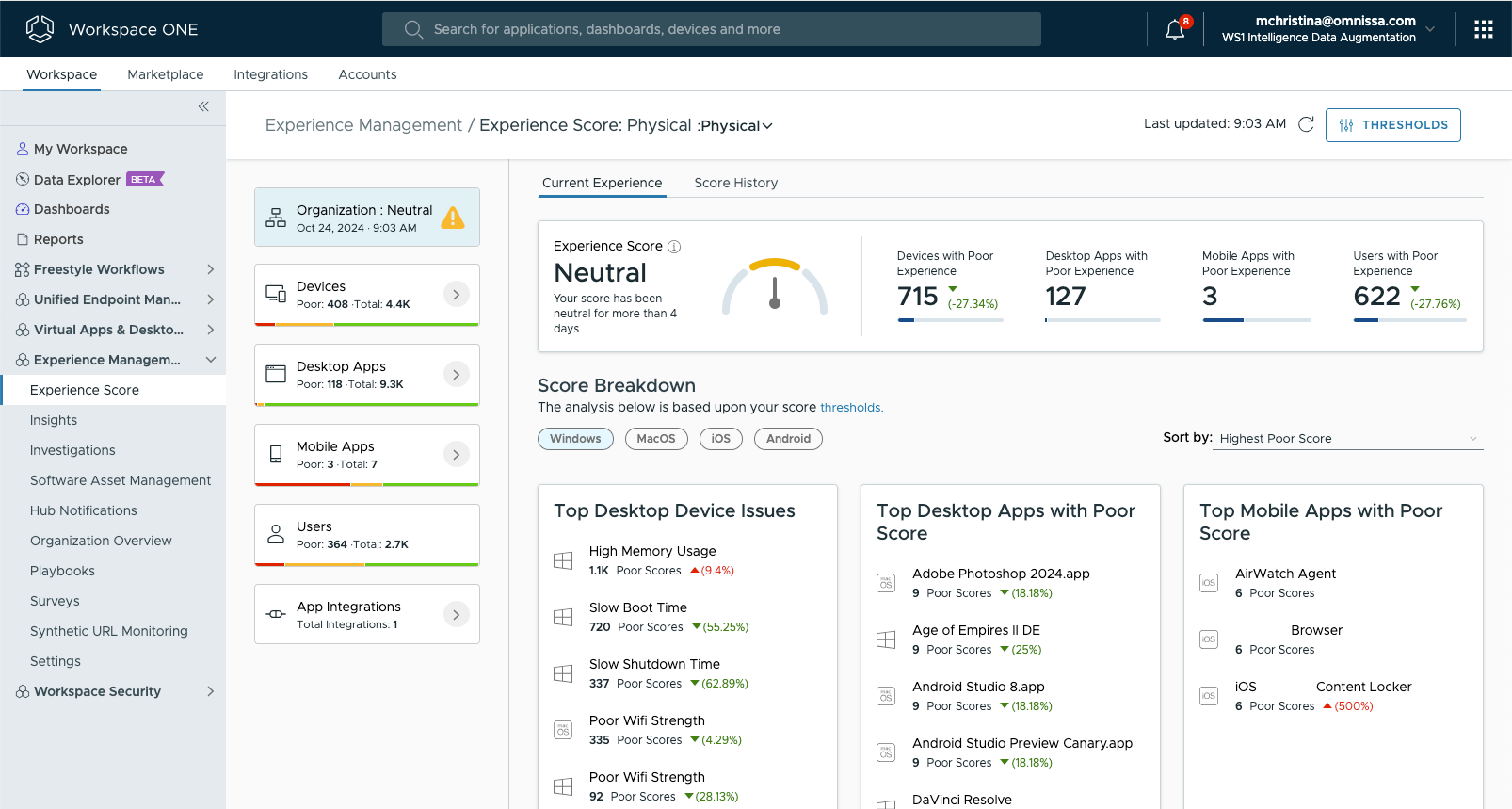Click the Organization Neutral warning icon

coord(453,218)
